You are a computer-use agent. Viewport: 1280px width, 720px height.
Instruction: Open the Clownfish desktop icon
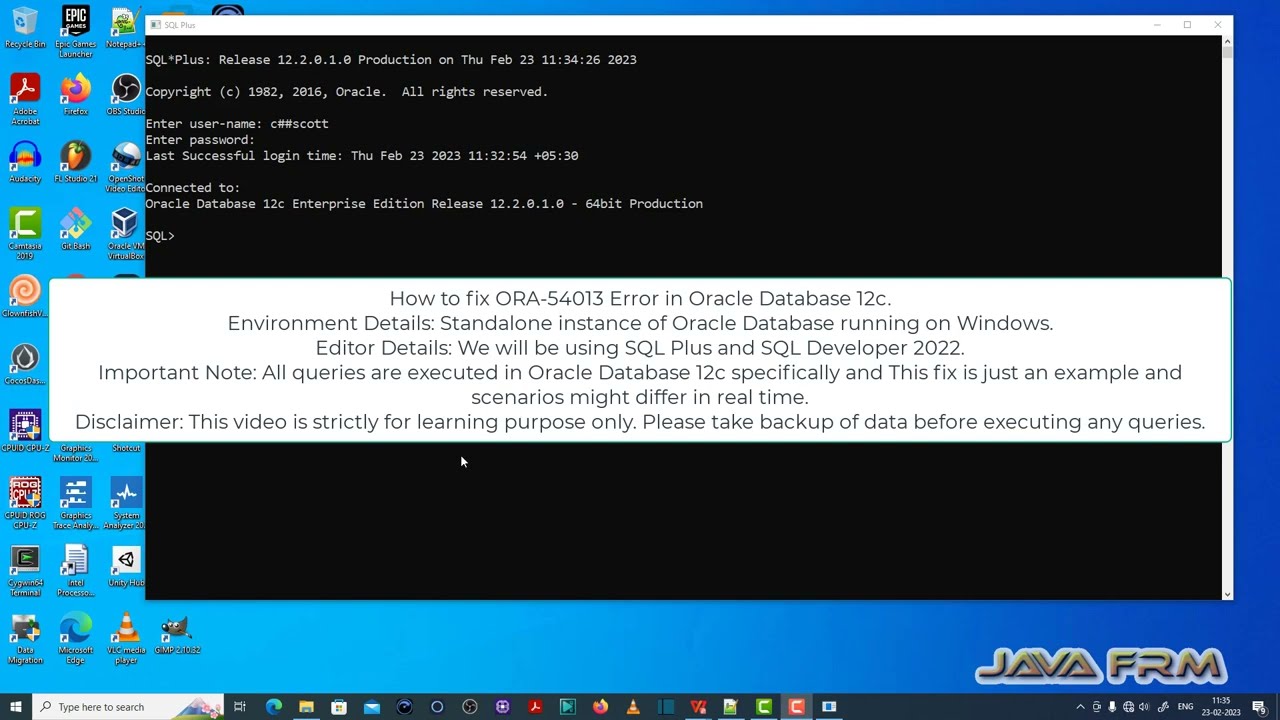pos(25,297)
